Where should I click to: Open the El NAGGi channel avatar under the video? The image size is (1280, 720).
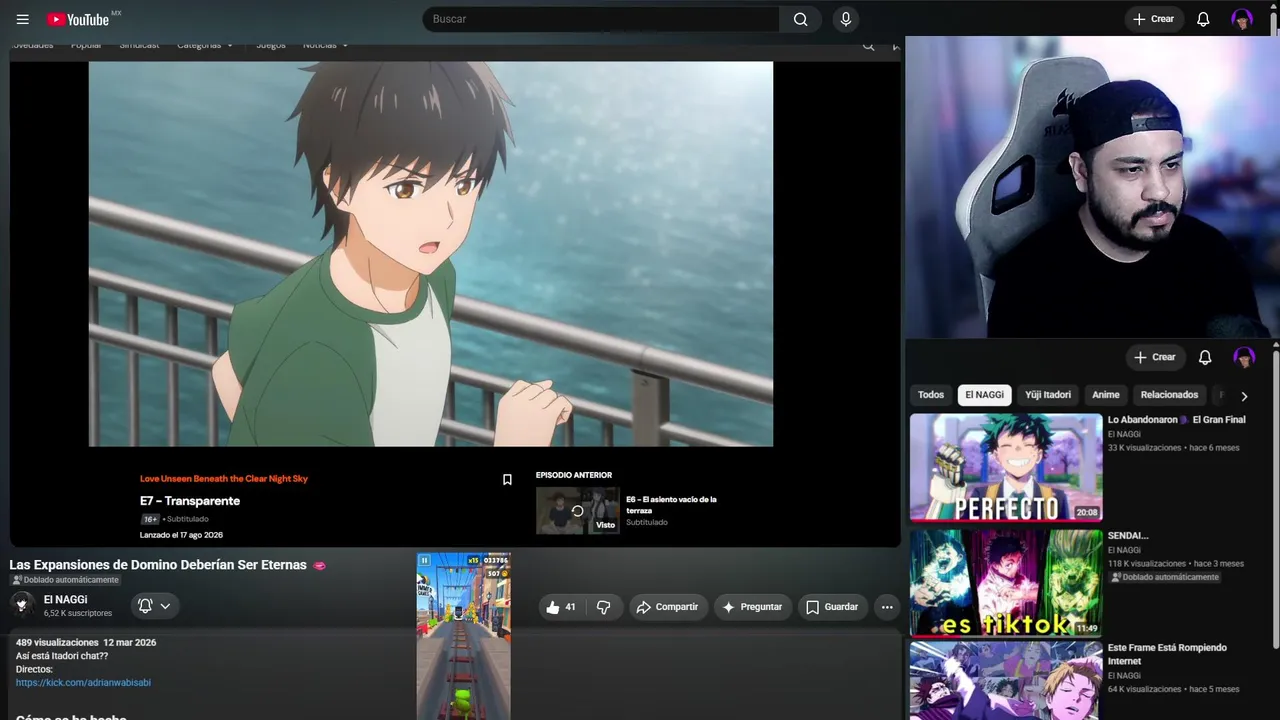click(x=22, y=604)
